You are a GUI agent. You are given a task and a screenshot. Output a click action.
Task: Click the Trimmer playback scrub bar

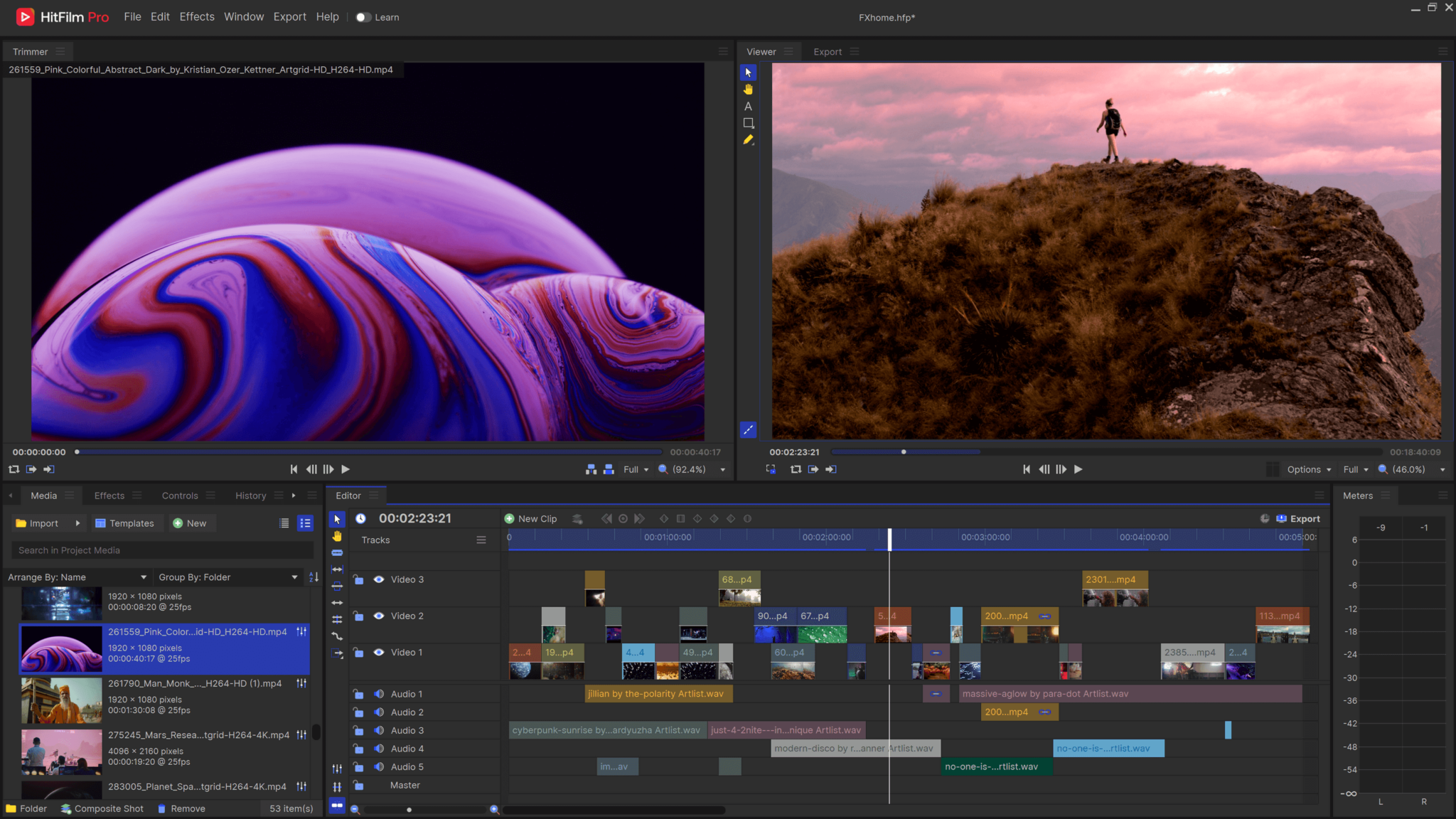(370, 452)
